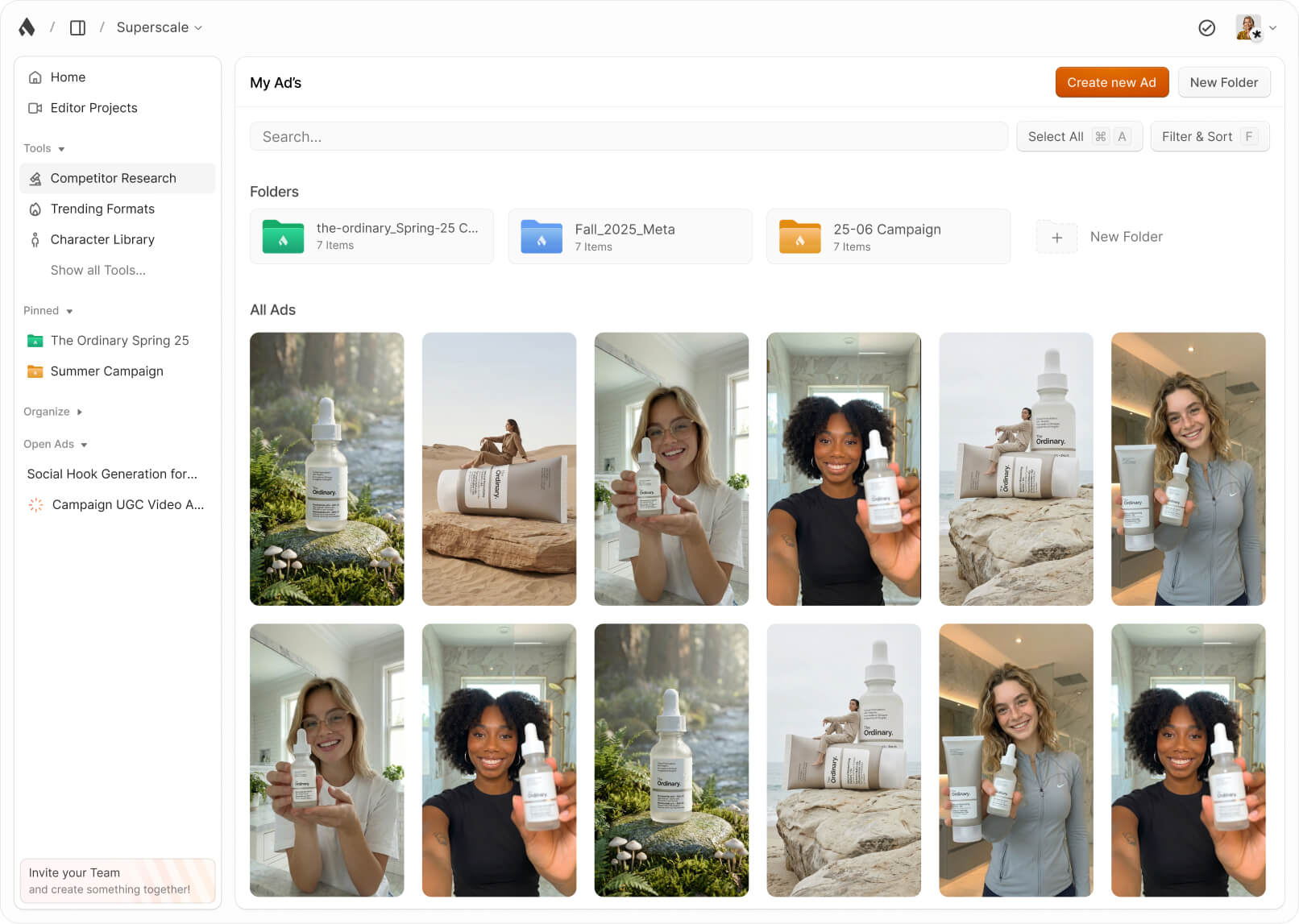Open Fall_2025_Meta folder
1299x924 pixels.
(630, 236)
